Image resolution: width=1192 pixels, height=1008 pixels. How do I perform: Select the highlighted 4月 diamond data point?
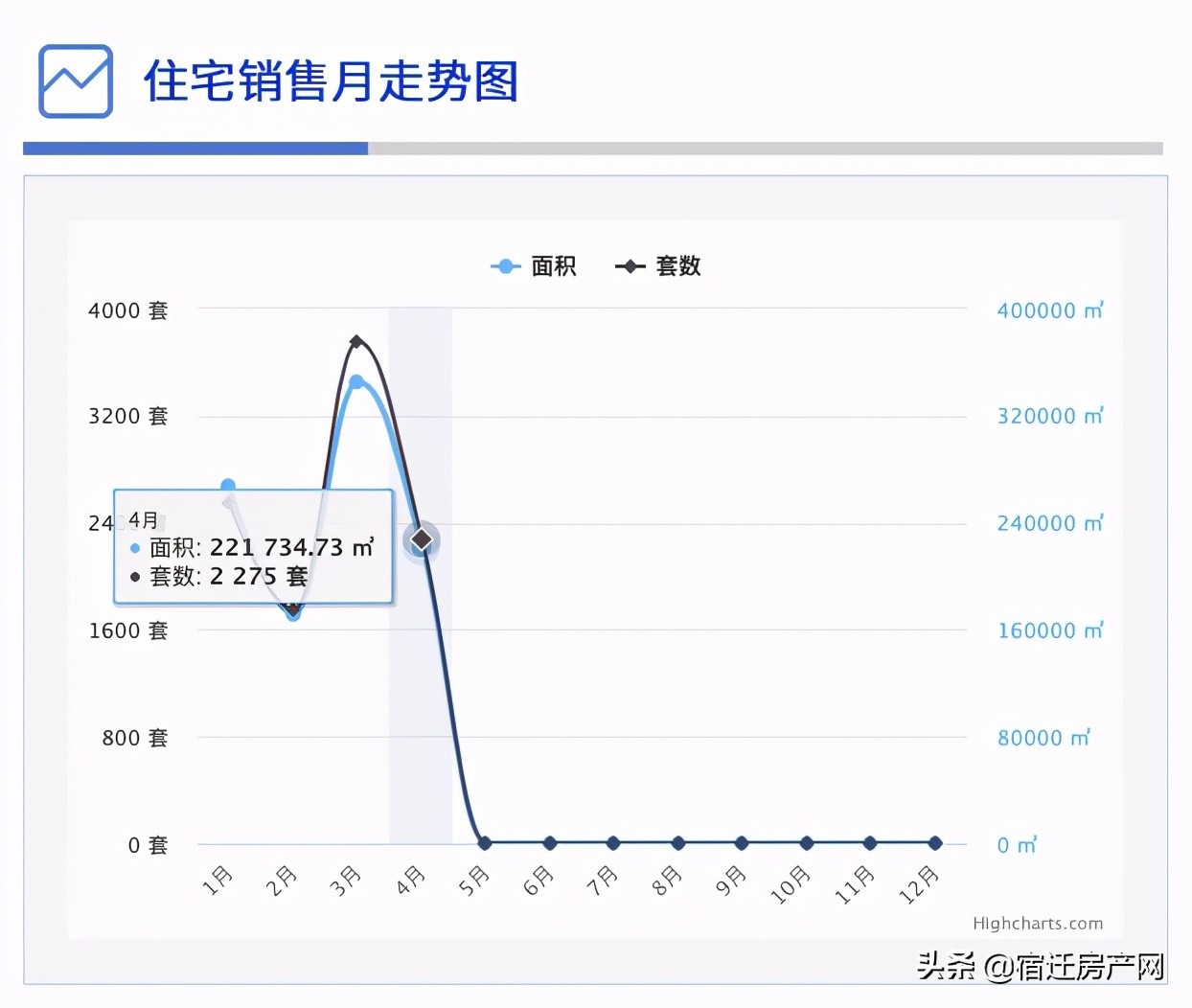420,539
